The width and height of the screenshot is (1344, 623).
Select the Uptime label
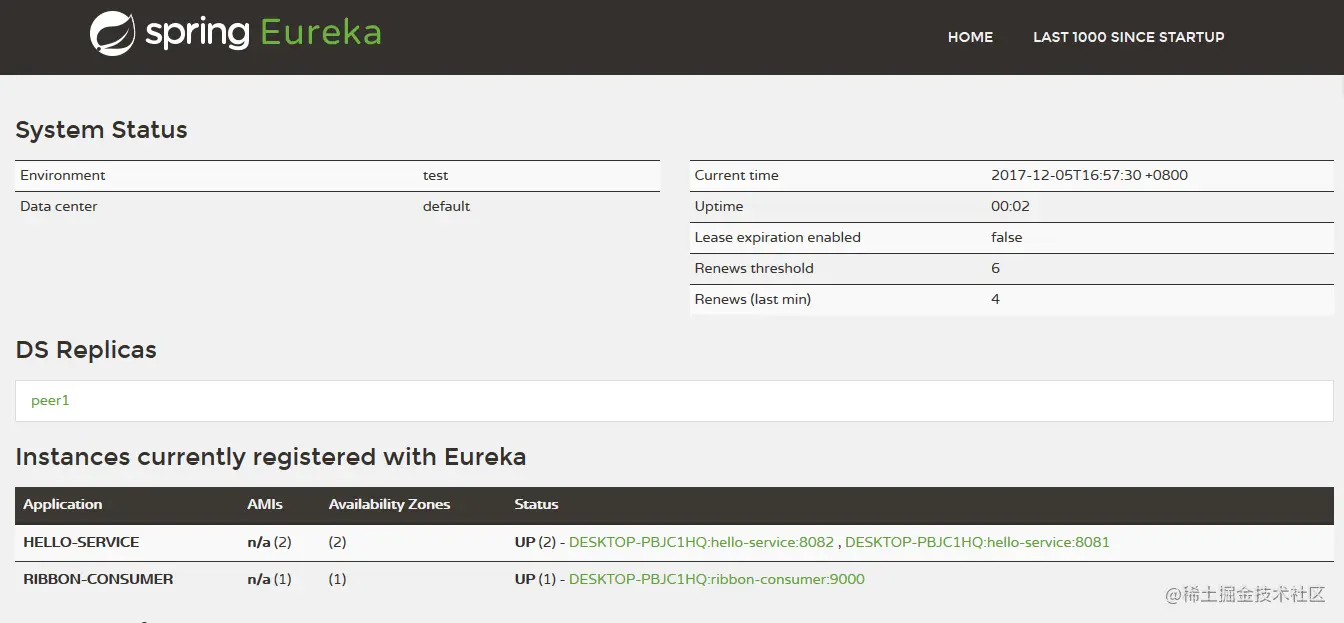point(719,206)
